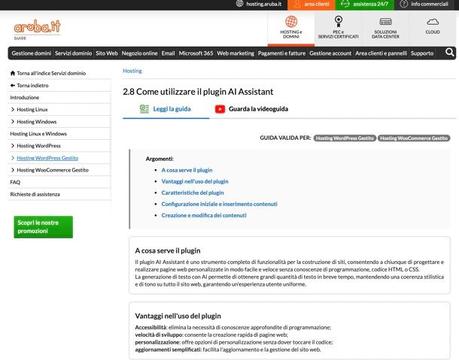Open the search magnifier icon

pos(450,53)
